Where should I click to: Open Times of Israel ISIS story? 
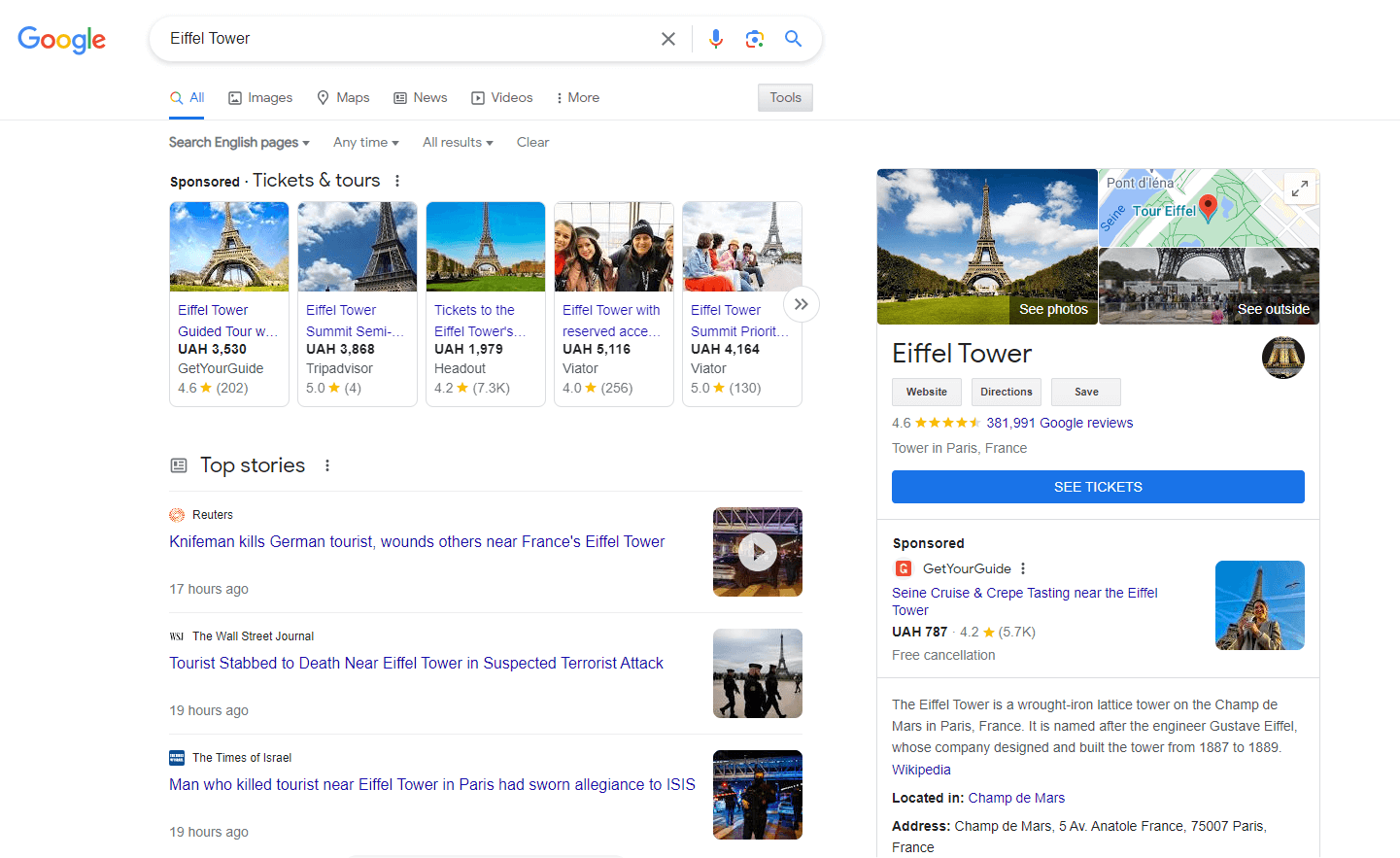pos(432,785)
